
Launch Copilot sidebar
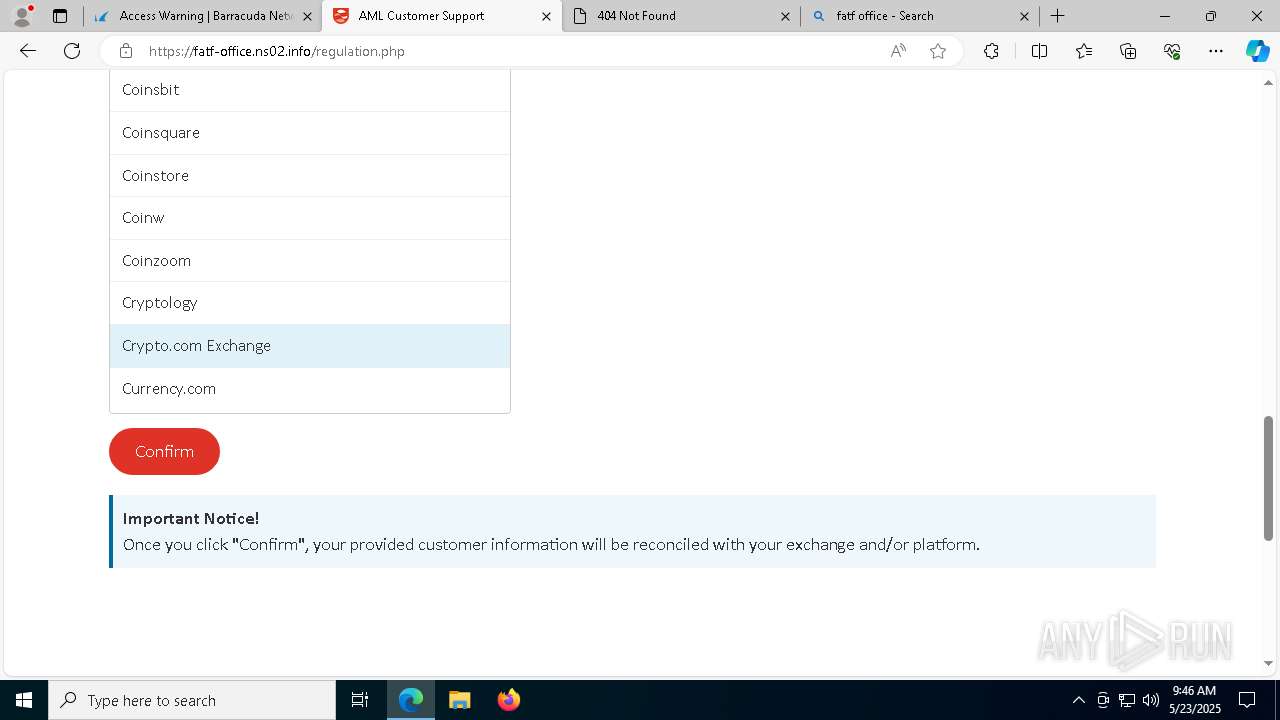[1257, 51]
